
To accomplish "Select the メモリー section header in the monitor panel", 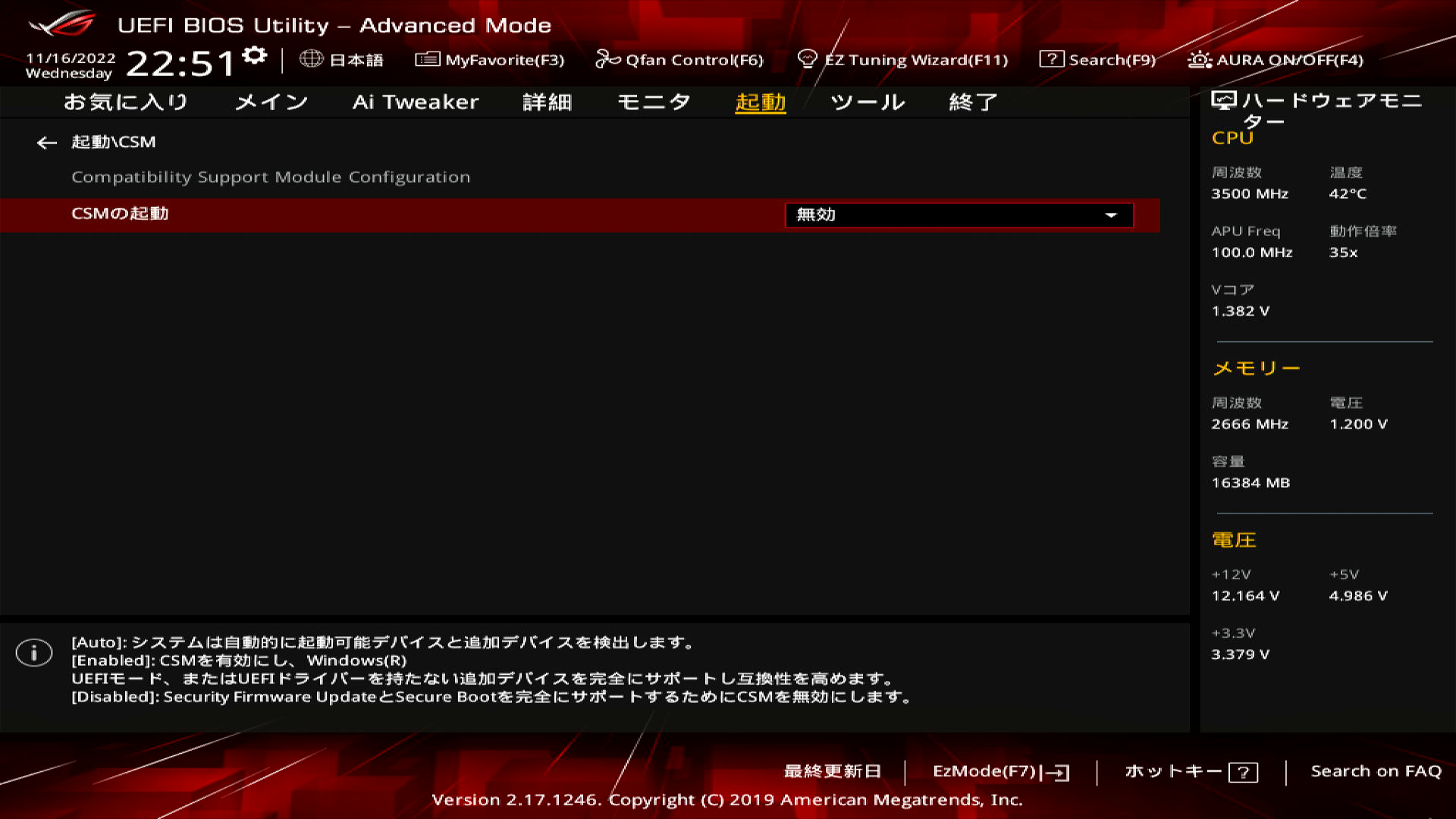I will click(x=1257, y=367).
